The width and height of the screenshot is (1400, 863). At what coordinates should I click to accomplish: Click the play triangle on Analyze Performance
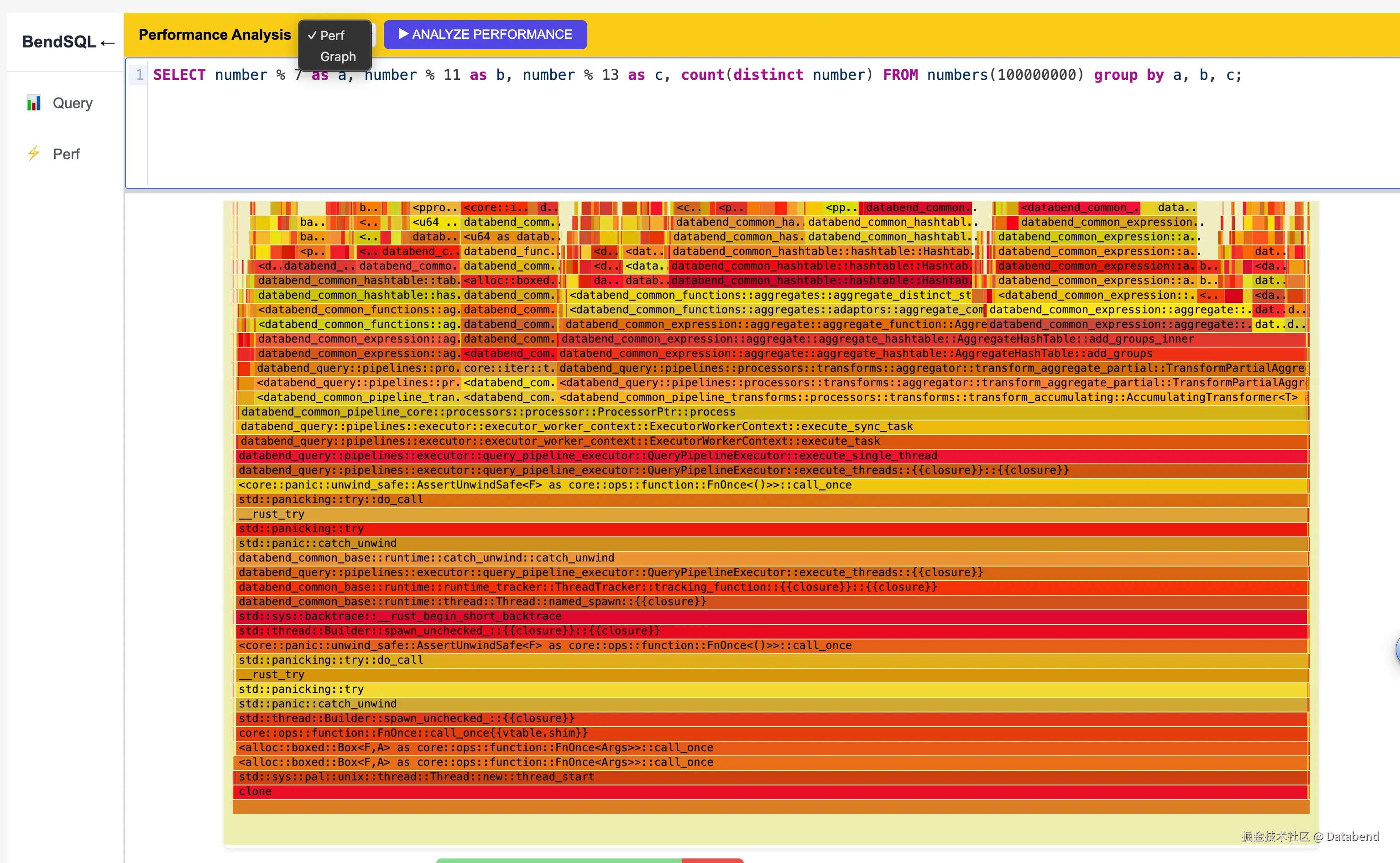click(403, 34)
